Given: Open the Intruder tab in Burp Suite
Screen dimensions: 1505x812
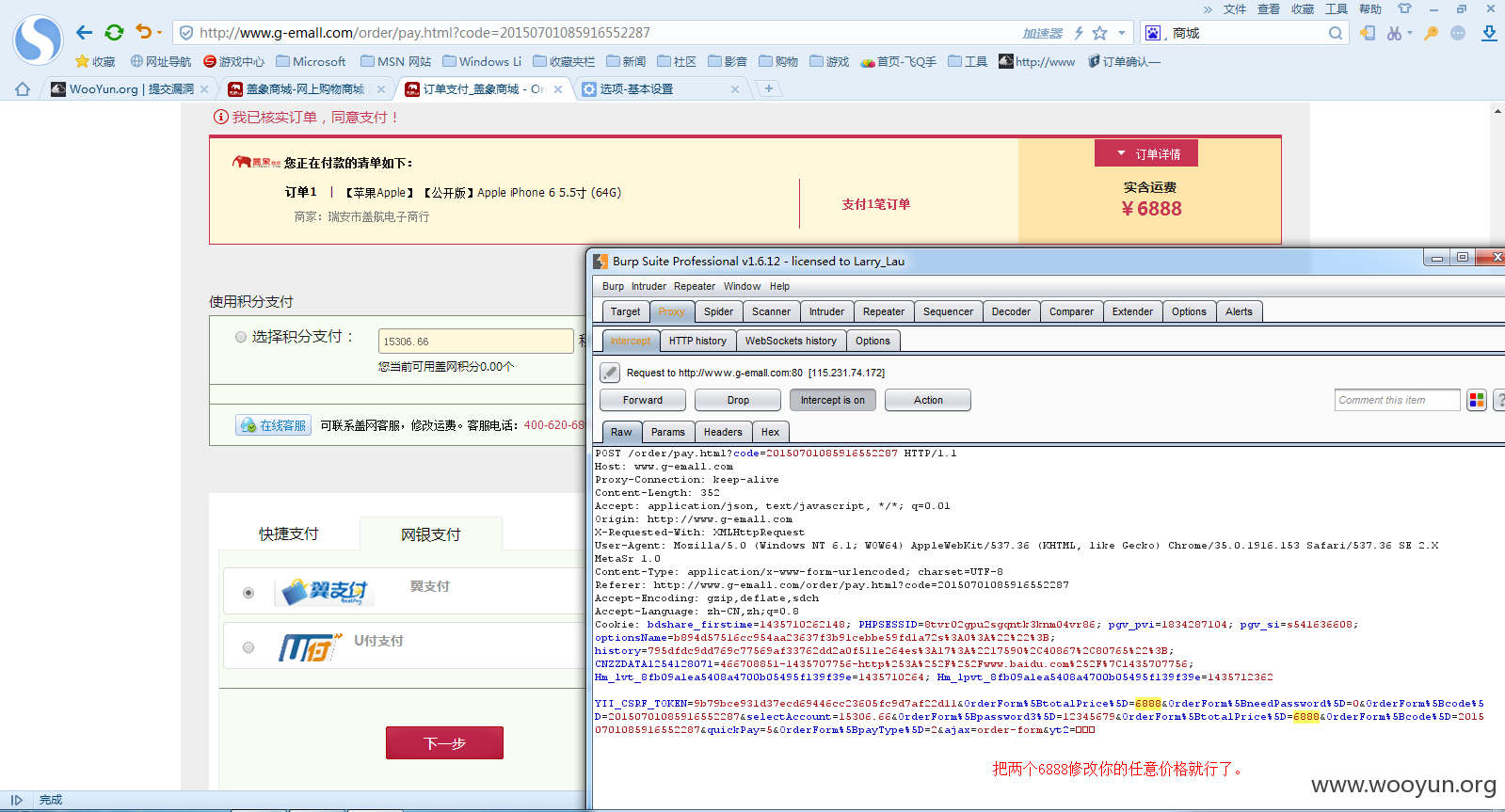Looking at the screenshot, I should [826, 311].
